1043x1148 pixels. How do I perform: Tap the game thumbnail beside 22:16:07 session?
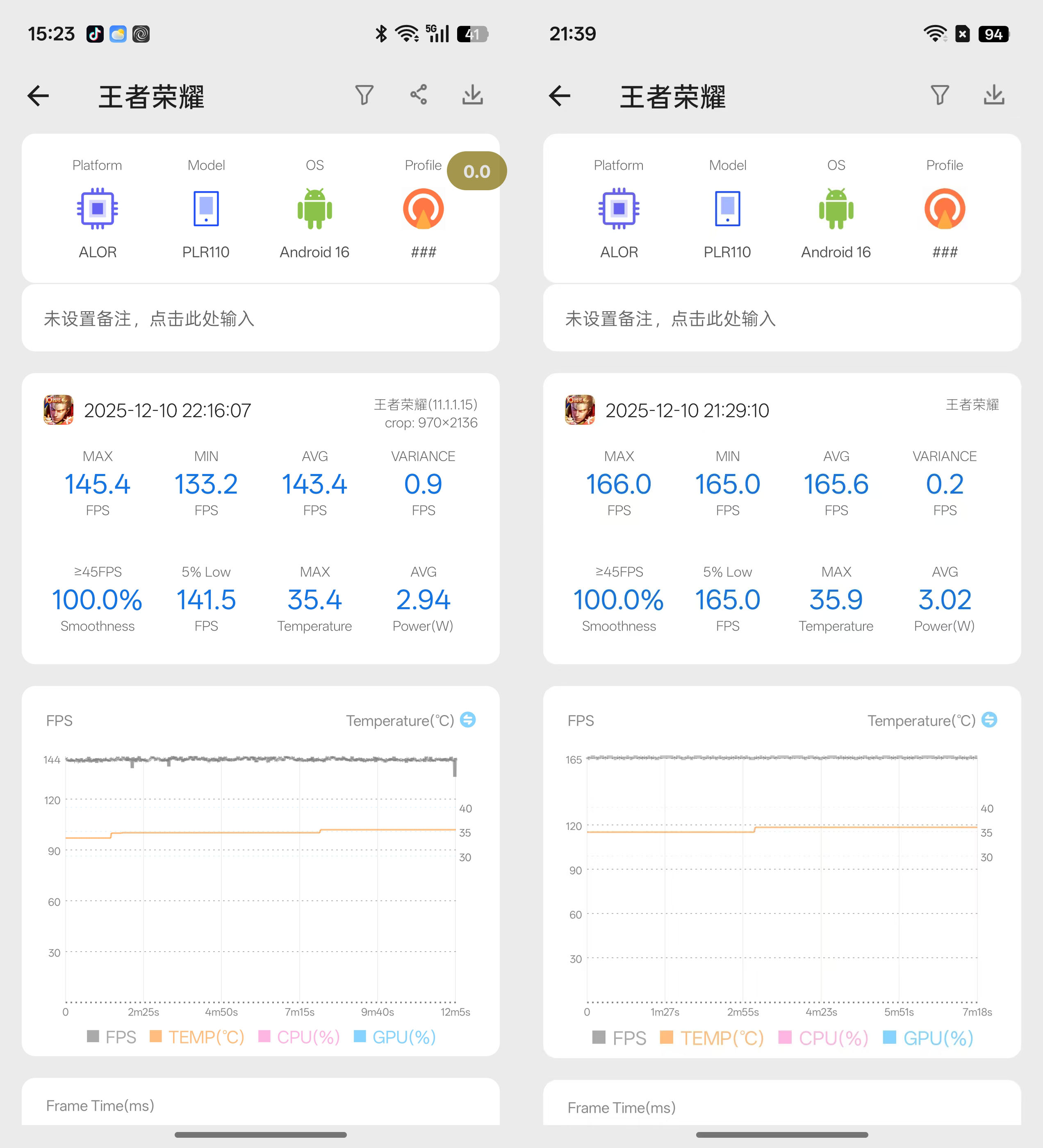point(59,410)
